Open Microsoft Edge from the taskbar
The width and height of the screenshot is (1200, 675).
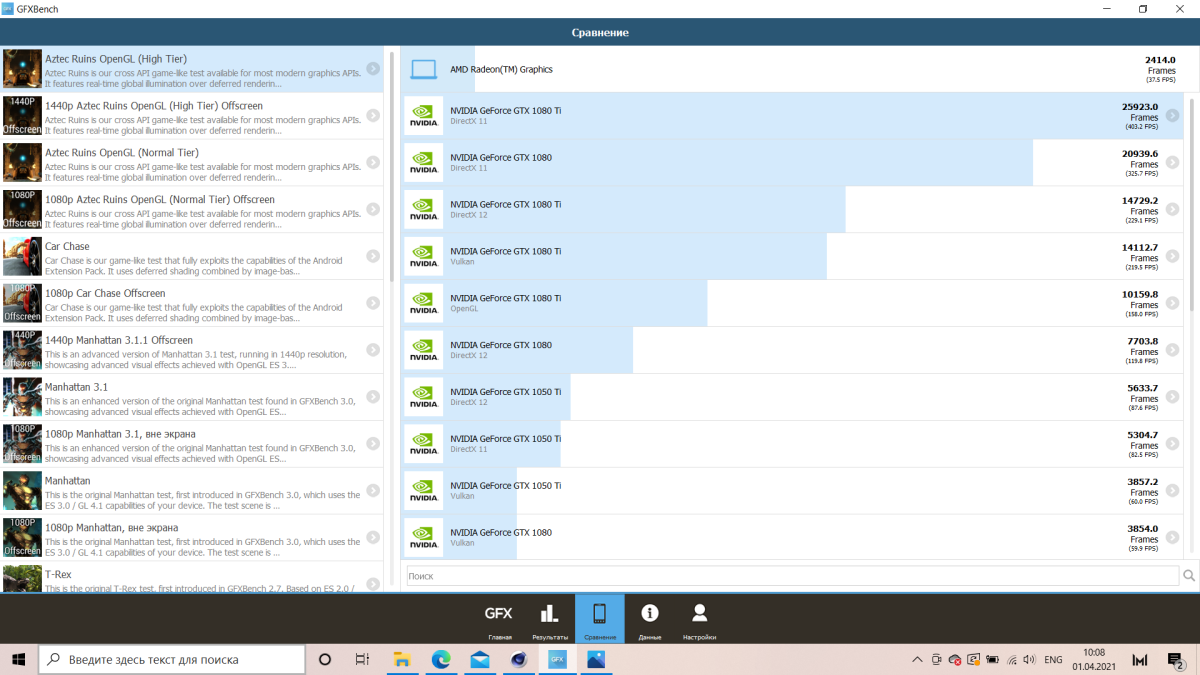pos(441,660)
